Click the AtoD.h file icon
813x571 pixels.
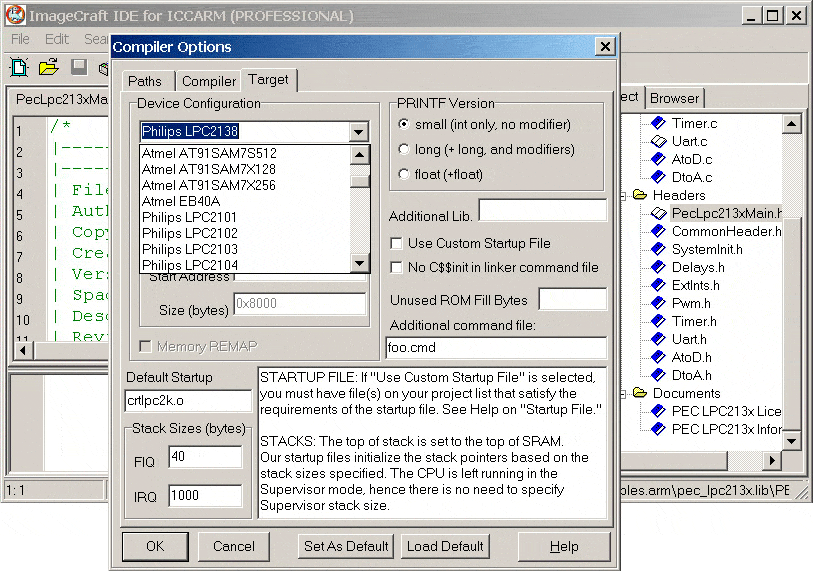(x=658, y=357)
